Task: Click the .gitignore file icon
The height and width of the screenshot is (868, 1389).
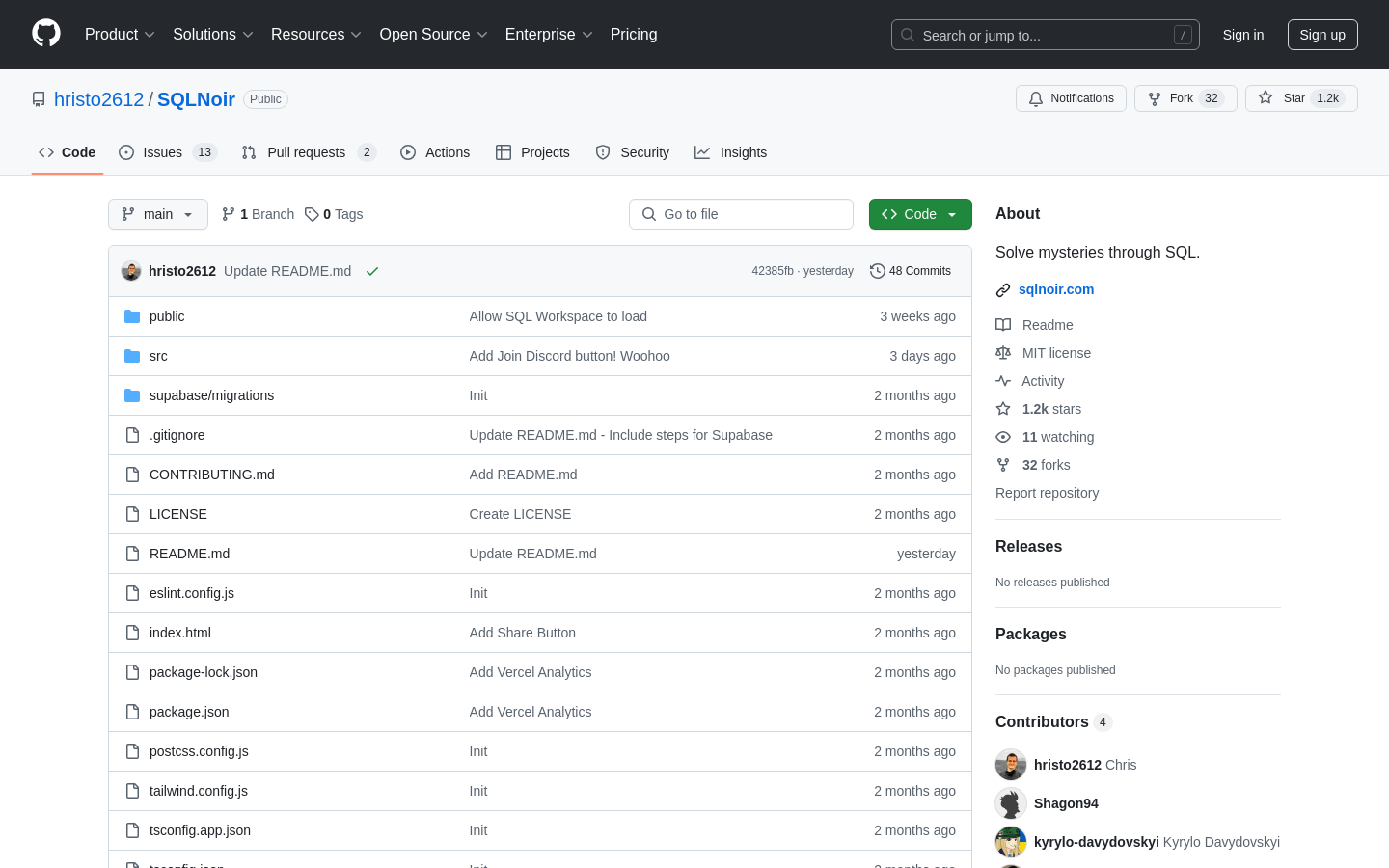Action: pyautogui.click(x=132, y=435)
